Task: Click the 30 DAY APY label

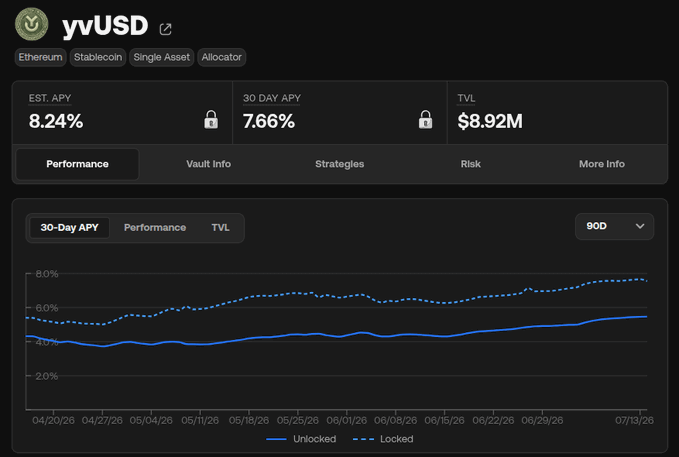Action: tap(272, 98)
